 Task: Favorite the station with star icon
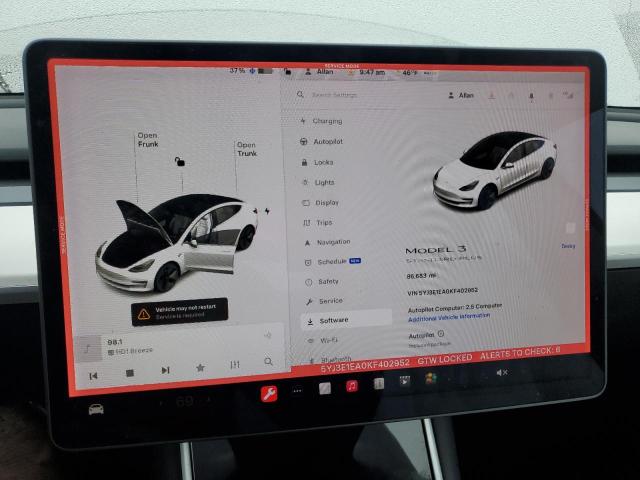200,368
